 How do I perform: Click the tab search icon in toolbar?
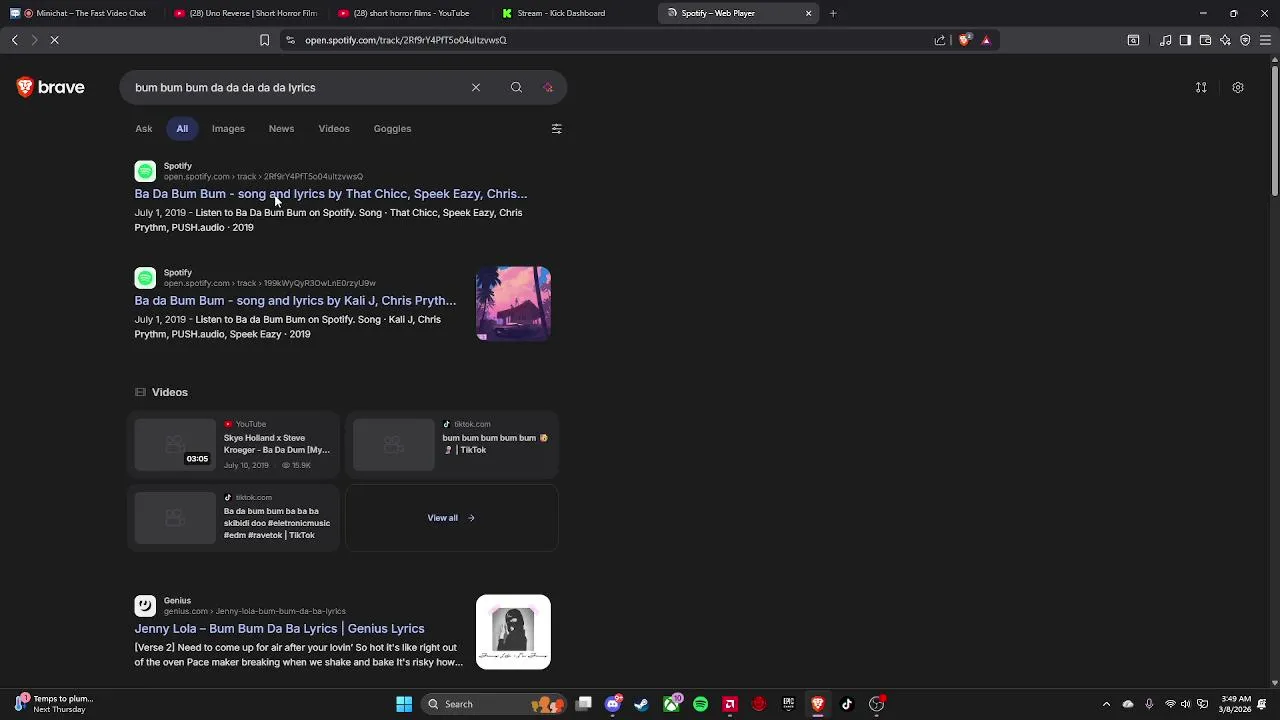(x=1133, y=40)
